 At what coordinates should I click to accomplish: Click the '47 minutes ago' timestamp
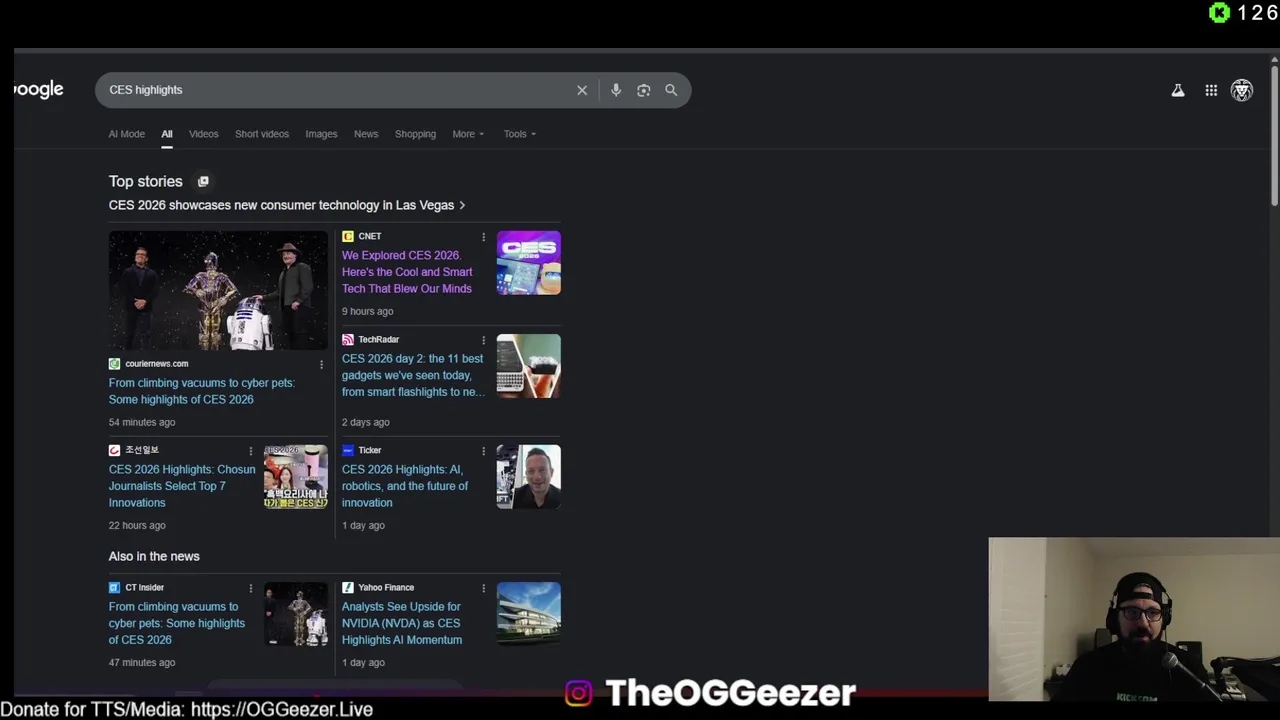click(x=142, y=662)
